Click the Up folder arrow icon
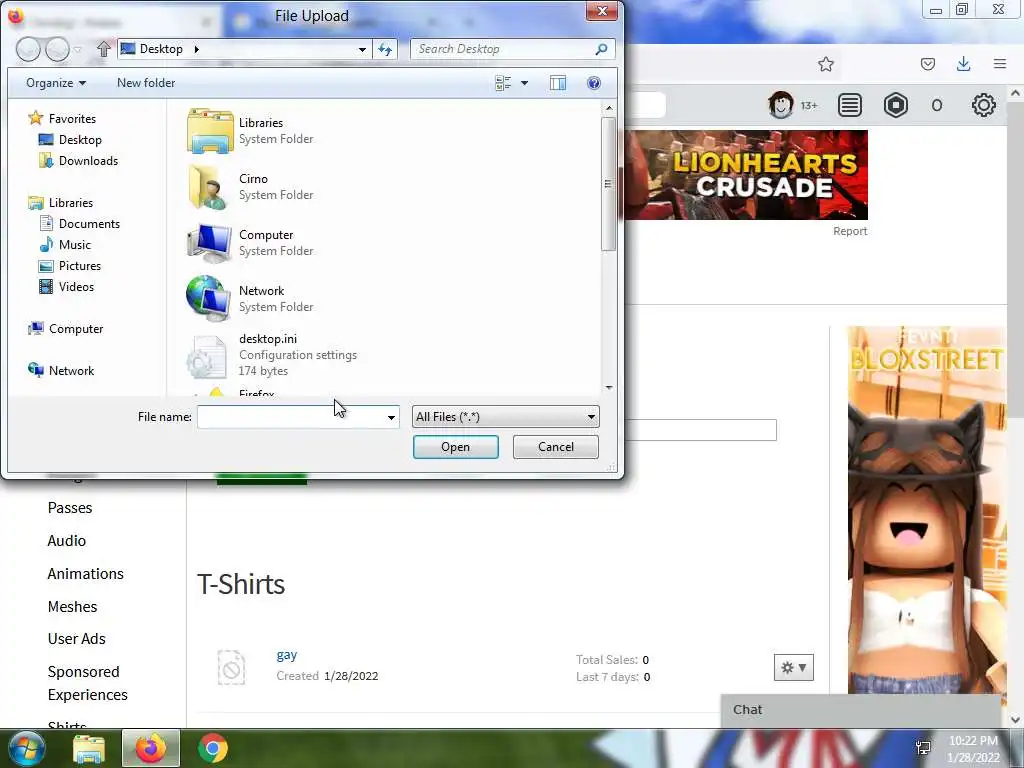 click(103, 49)
